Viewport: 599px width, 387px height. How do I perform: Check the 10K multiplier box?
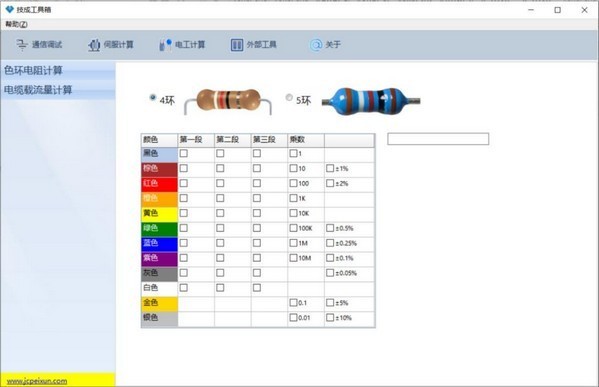pyautogui.click(x=293, y=213)
